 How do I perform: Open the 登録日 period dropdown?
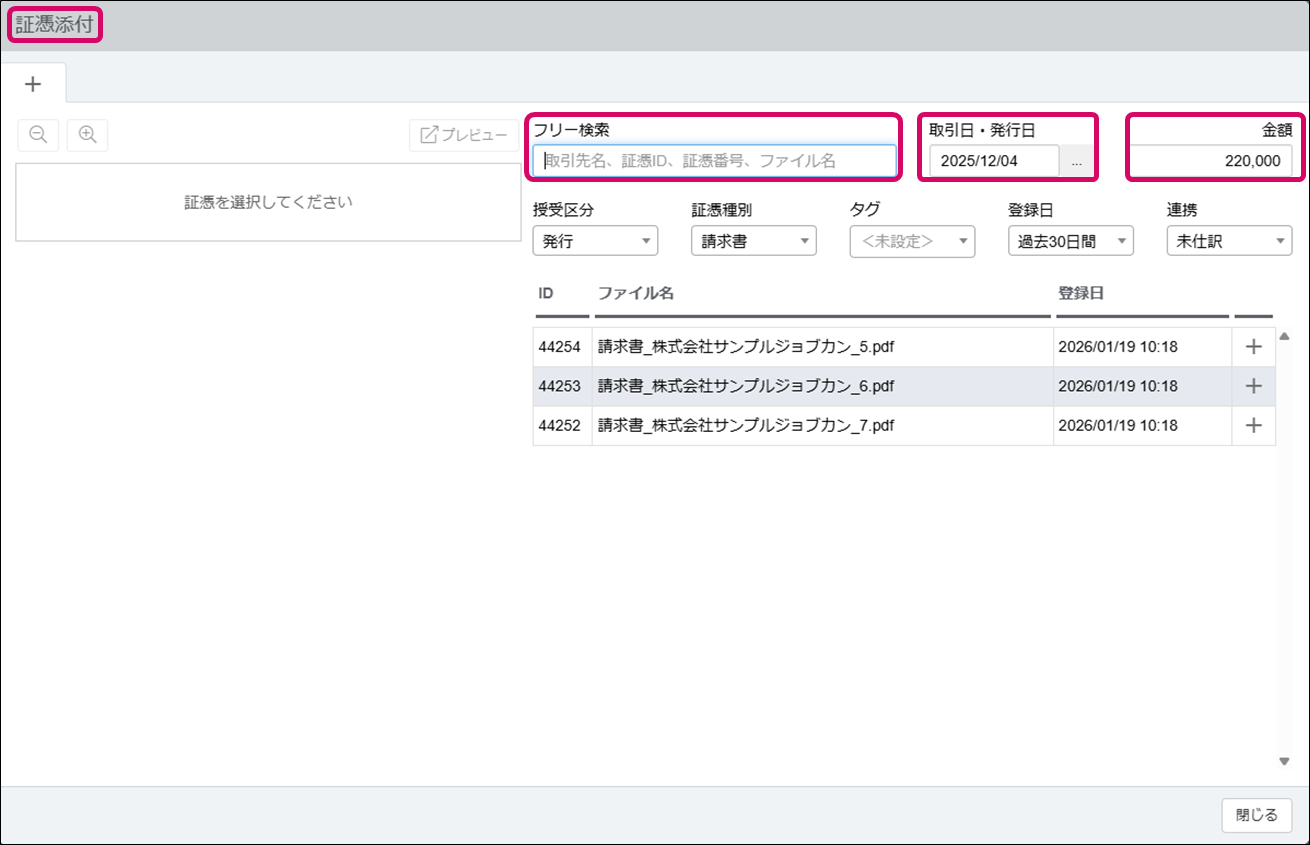[1070, 241]
